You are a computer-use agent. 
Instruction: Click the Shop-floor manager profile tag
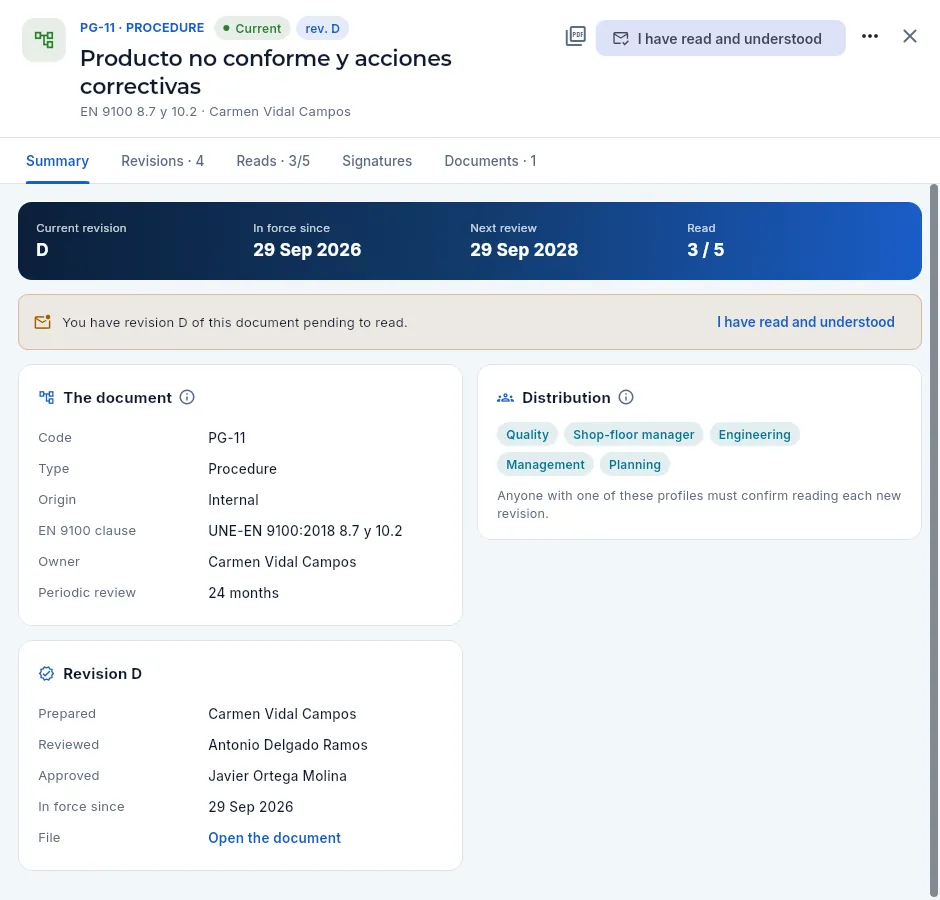click(x=634, y=435)
